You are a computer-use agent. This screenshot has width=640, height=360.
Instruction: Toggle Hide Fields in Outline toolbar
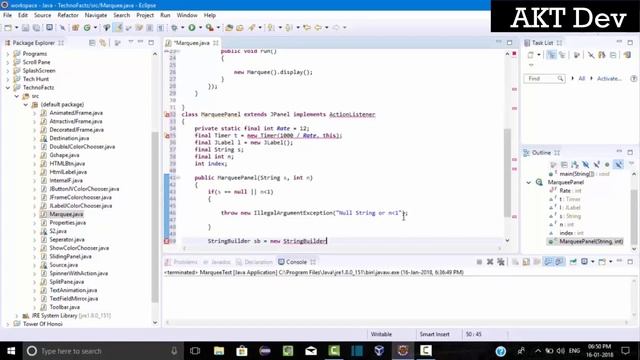pos(586,164)
